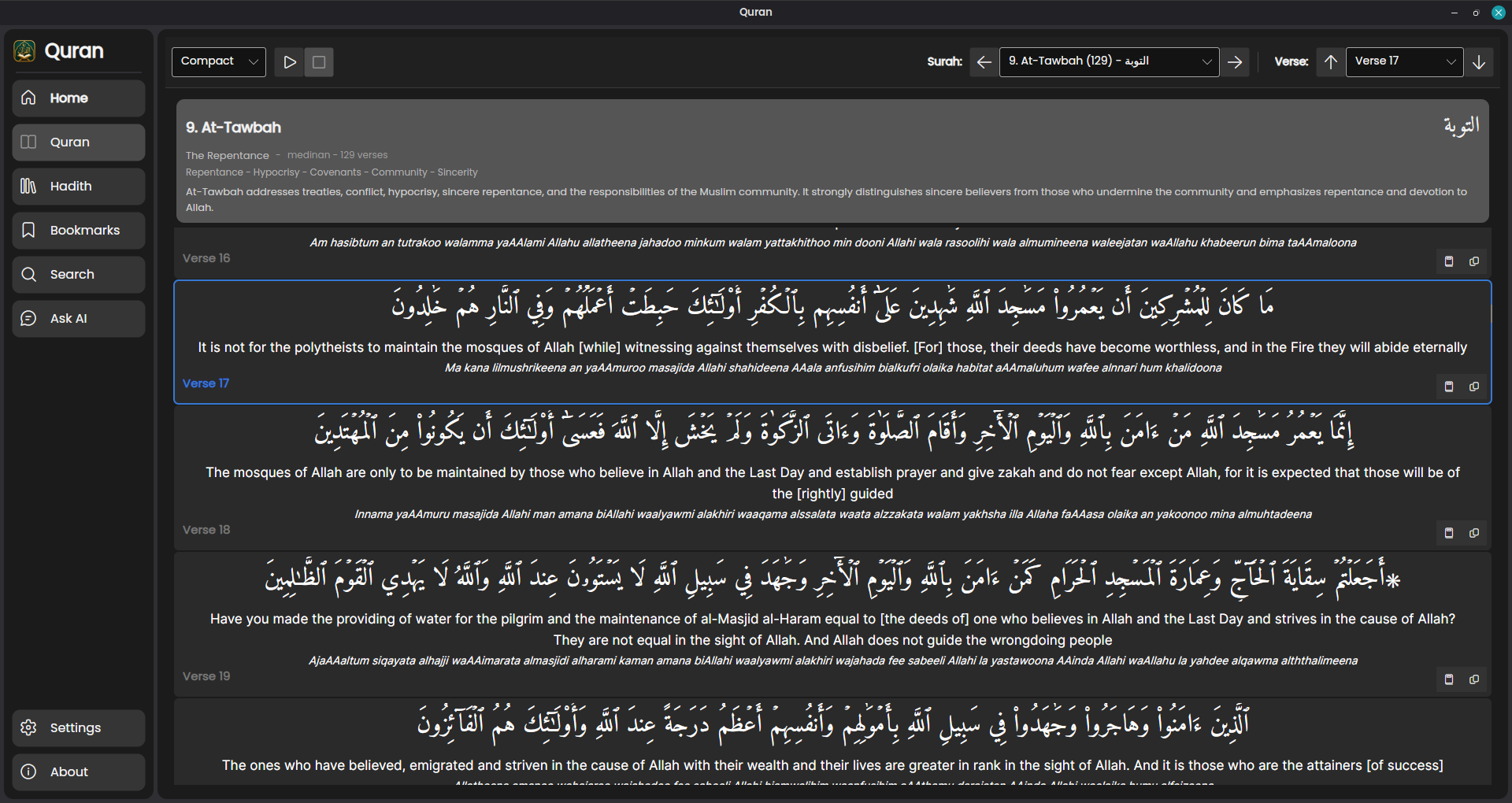Minimize the Quran window

[1455, 13]
